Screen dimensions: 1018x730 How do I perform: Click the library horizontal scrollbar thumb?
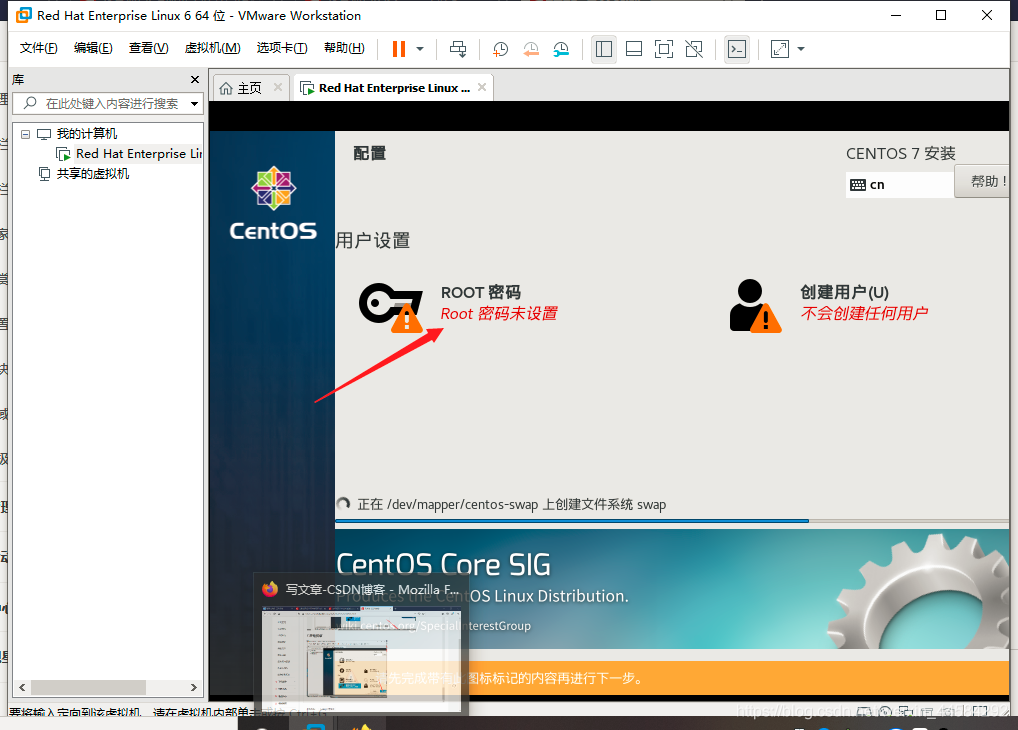[88, 687]
